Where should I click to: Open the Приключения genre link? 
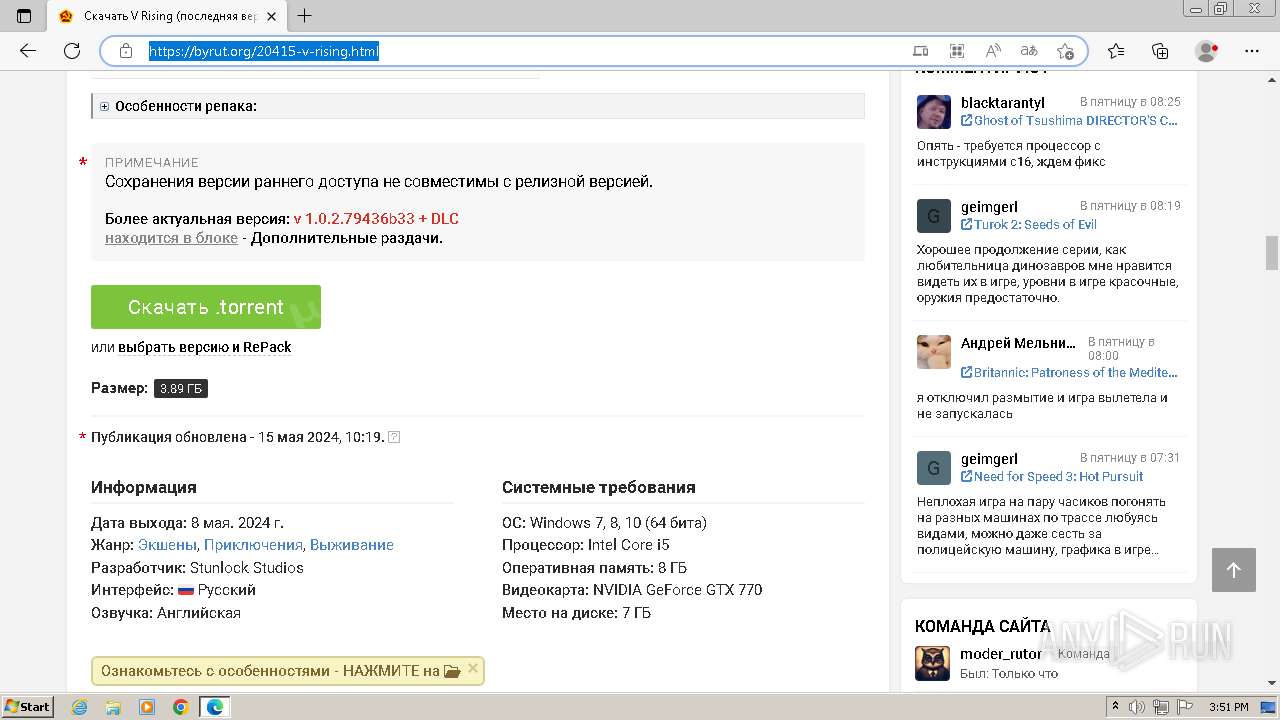pos(253,545)
